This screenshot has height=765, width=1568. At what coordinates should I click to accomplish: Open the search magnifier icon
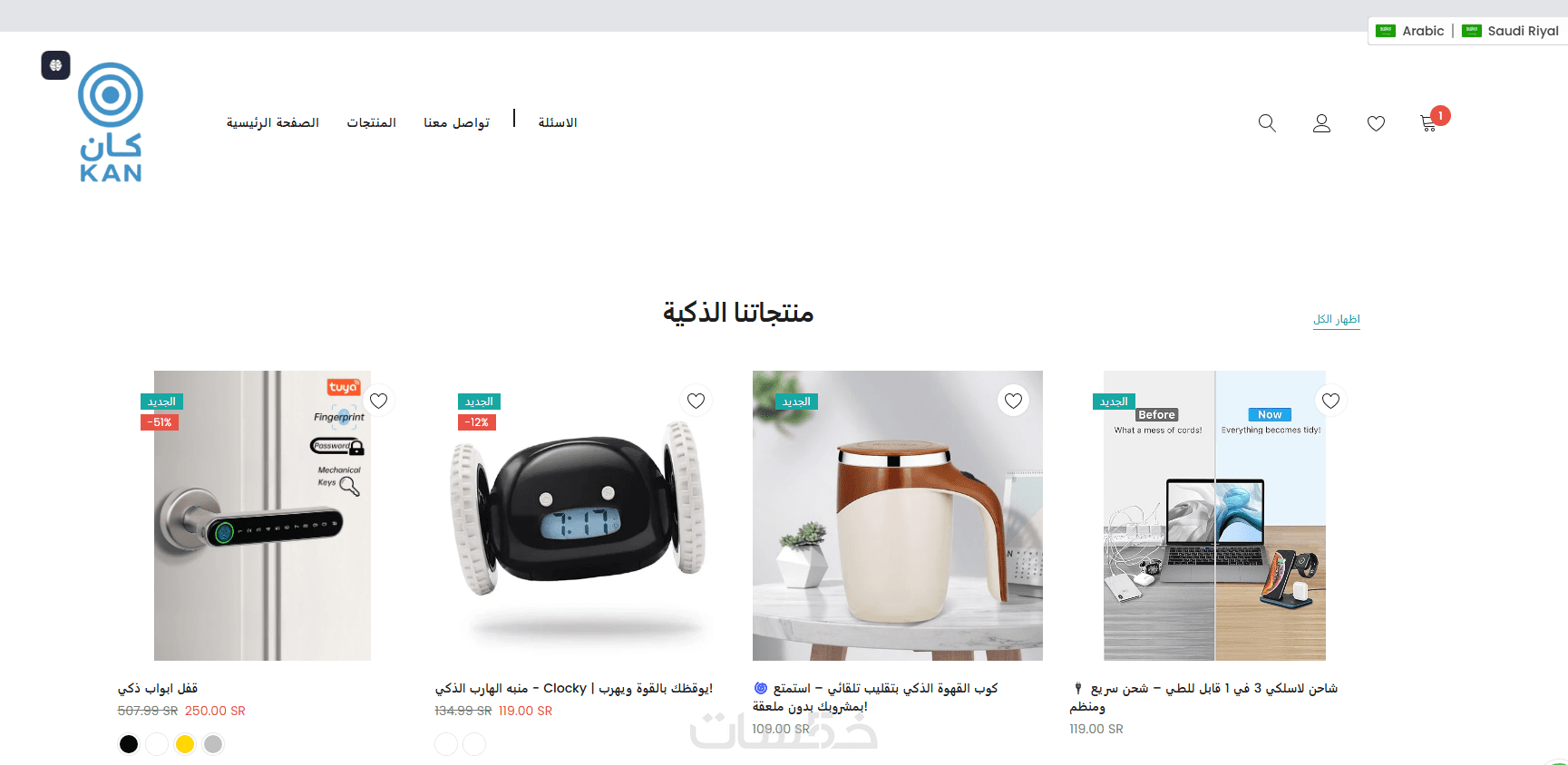click(x=1267, y=123)
